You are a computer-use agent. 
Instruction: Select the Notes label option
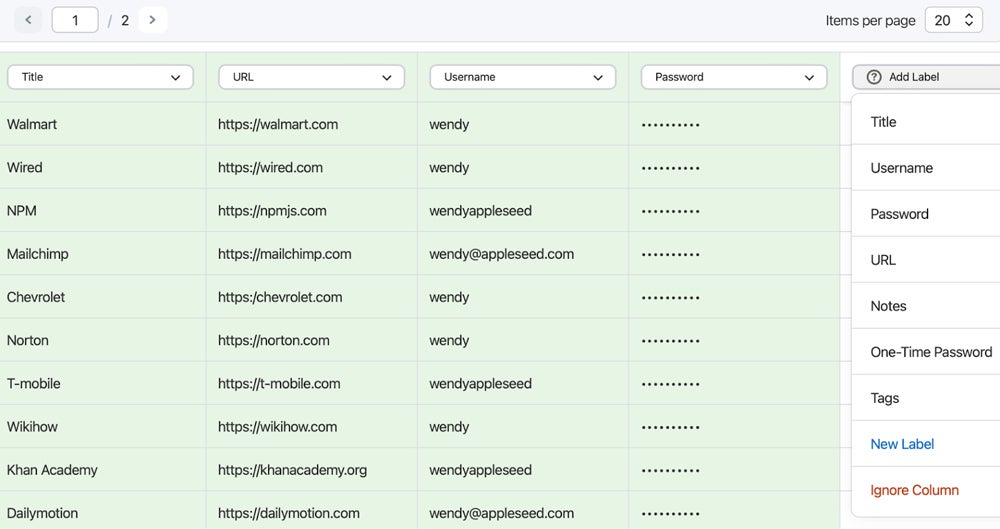[888, 306]
